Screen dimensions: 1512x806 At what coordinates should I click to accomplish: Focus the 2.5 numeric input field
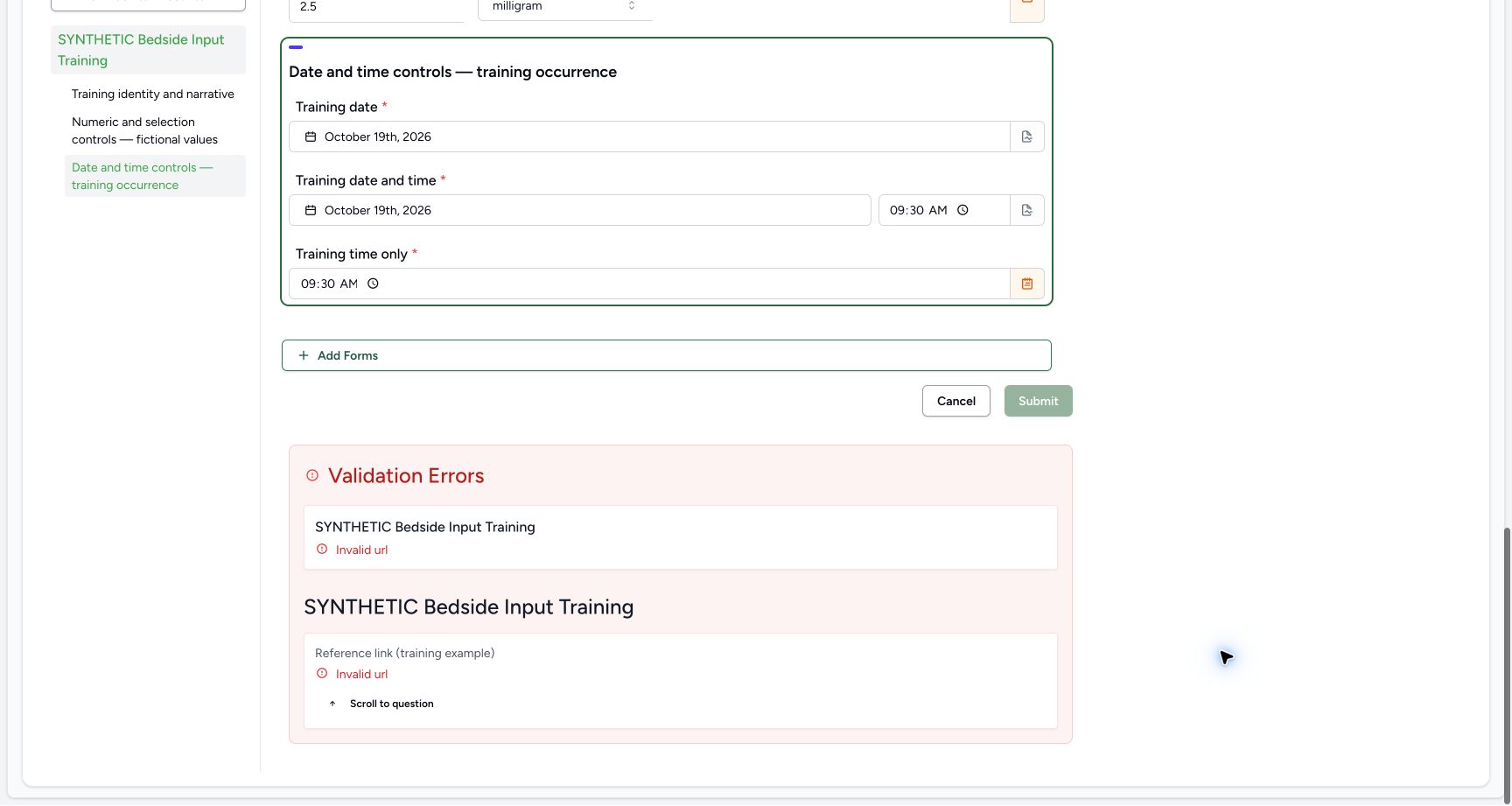tap(376, 7)
